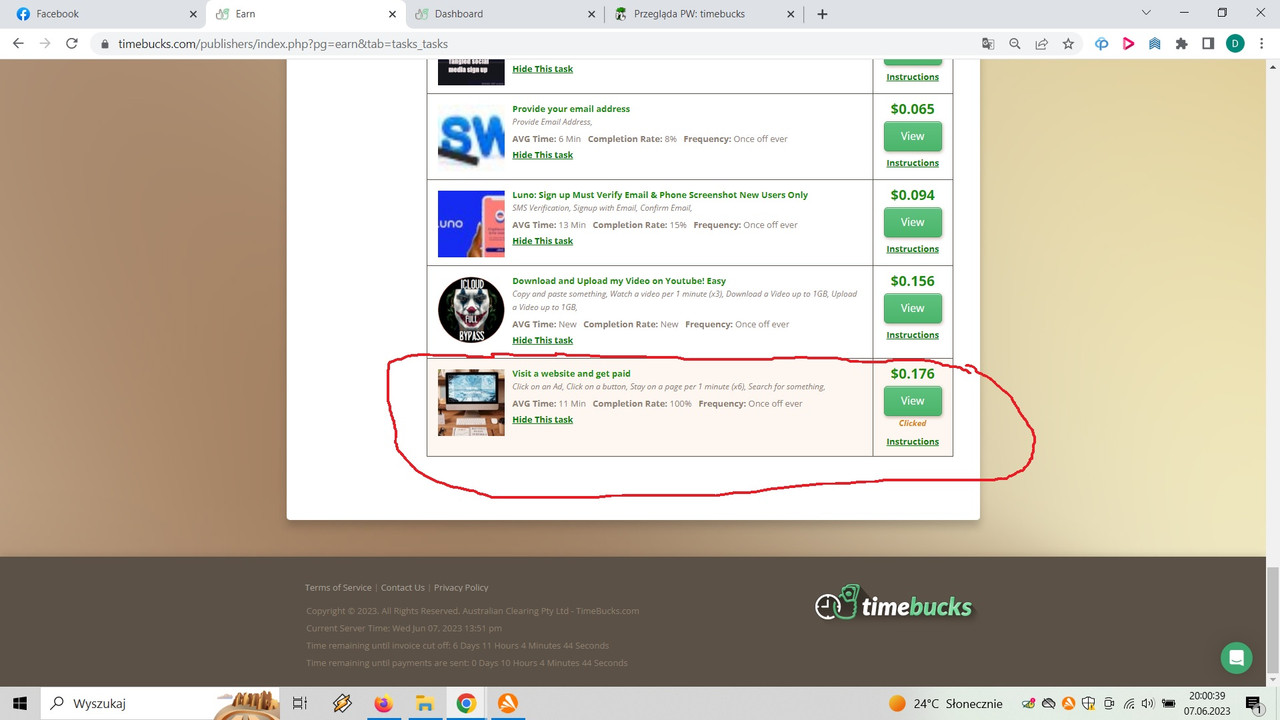Screen dimensions: 1280x720
Task: Open the Contact Us footer link
Action: point(402,588)
